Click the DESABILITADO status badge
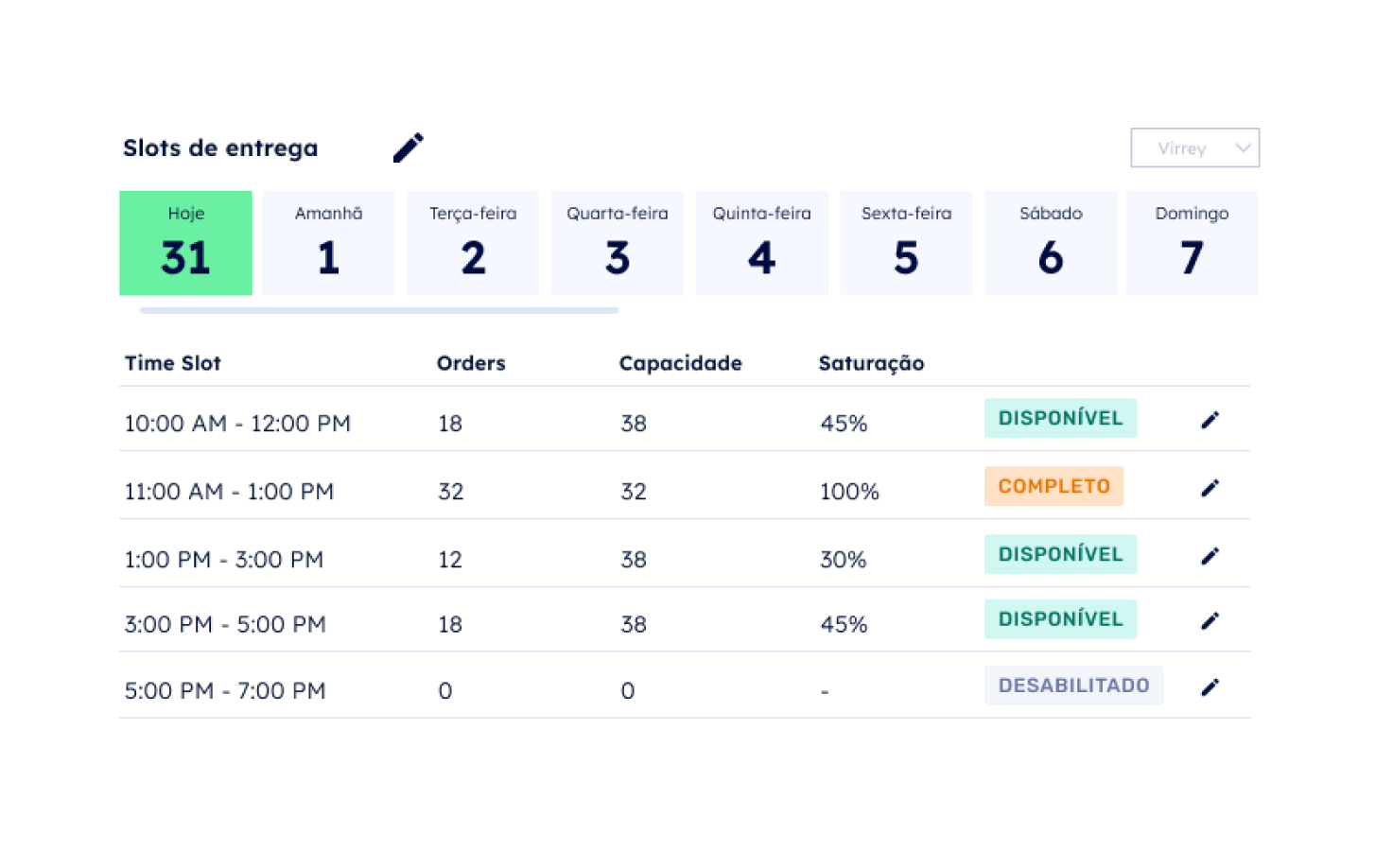The image size is (1376, 868). click(x=1073, y=686)
